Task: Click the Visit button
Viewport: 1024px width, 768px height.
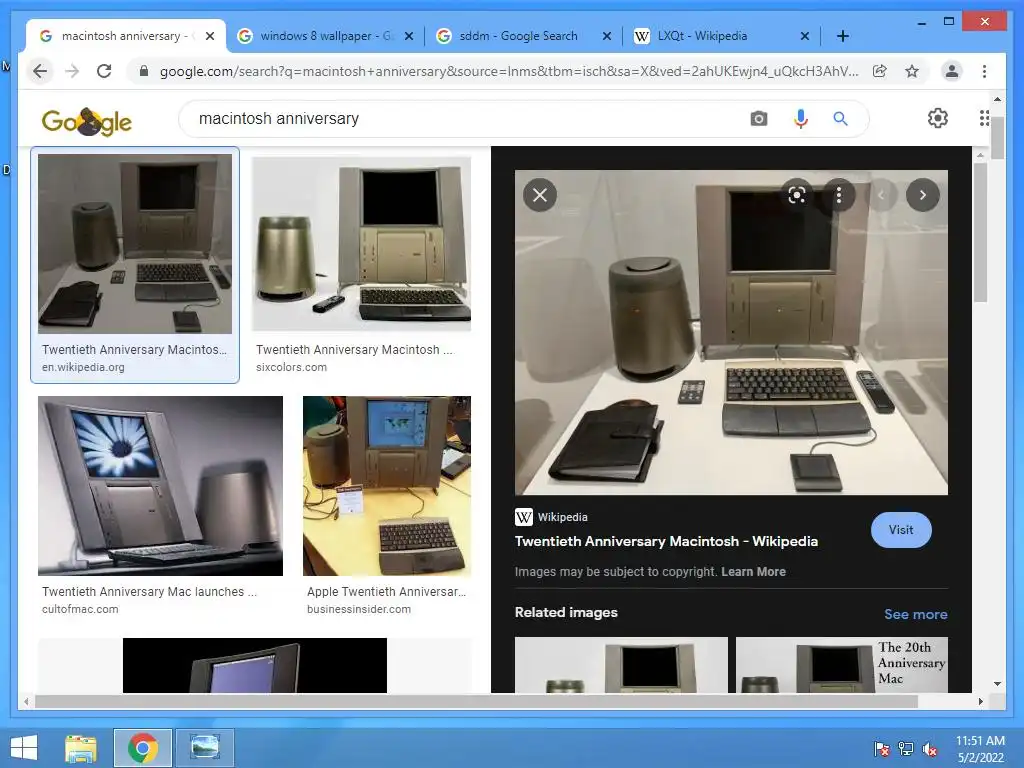Action: [x=901, y=530]
